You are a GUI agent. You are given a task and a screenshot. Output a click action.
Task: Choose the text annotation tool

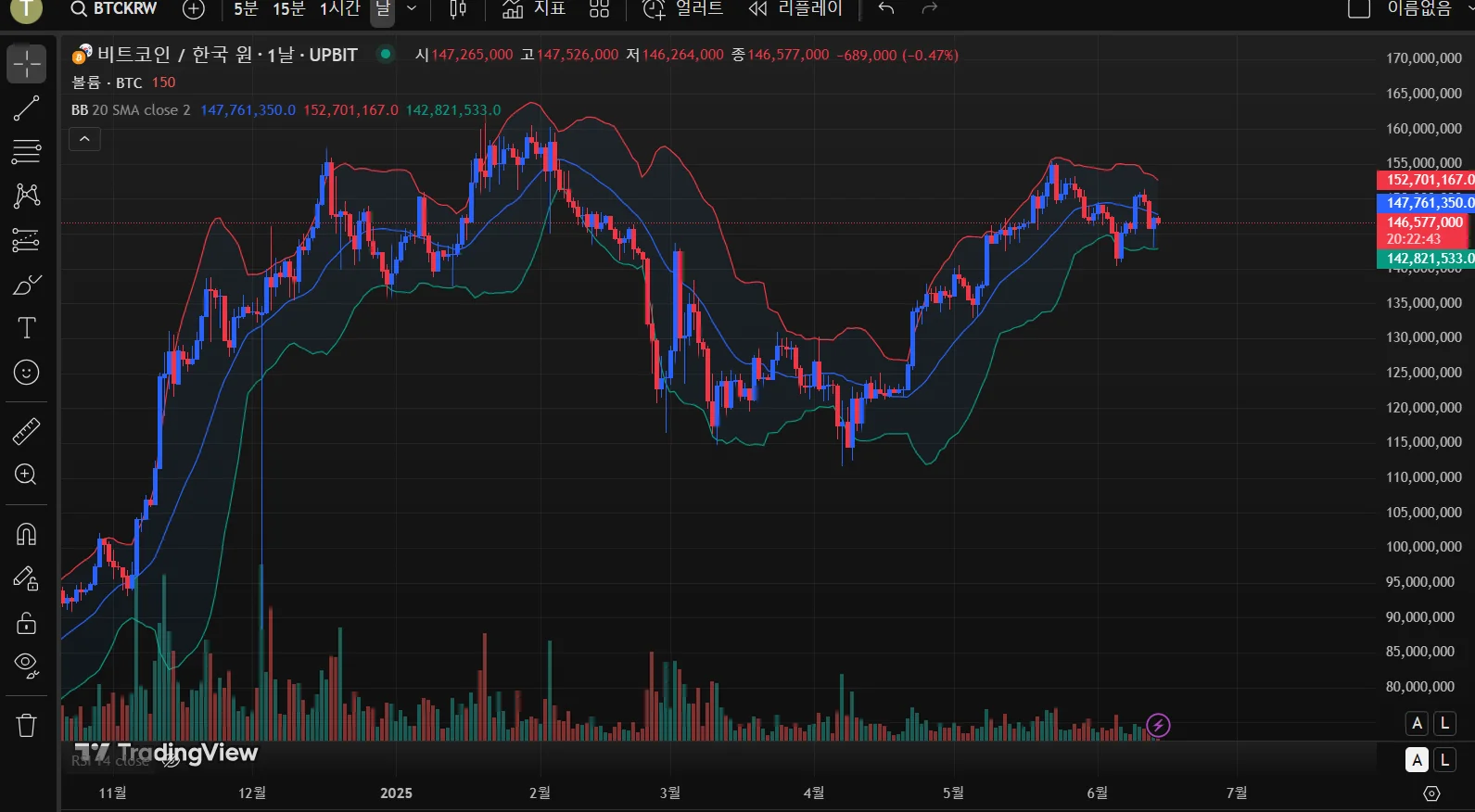click(x=26, y=328)
